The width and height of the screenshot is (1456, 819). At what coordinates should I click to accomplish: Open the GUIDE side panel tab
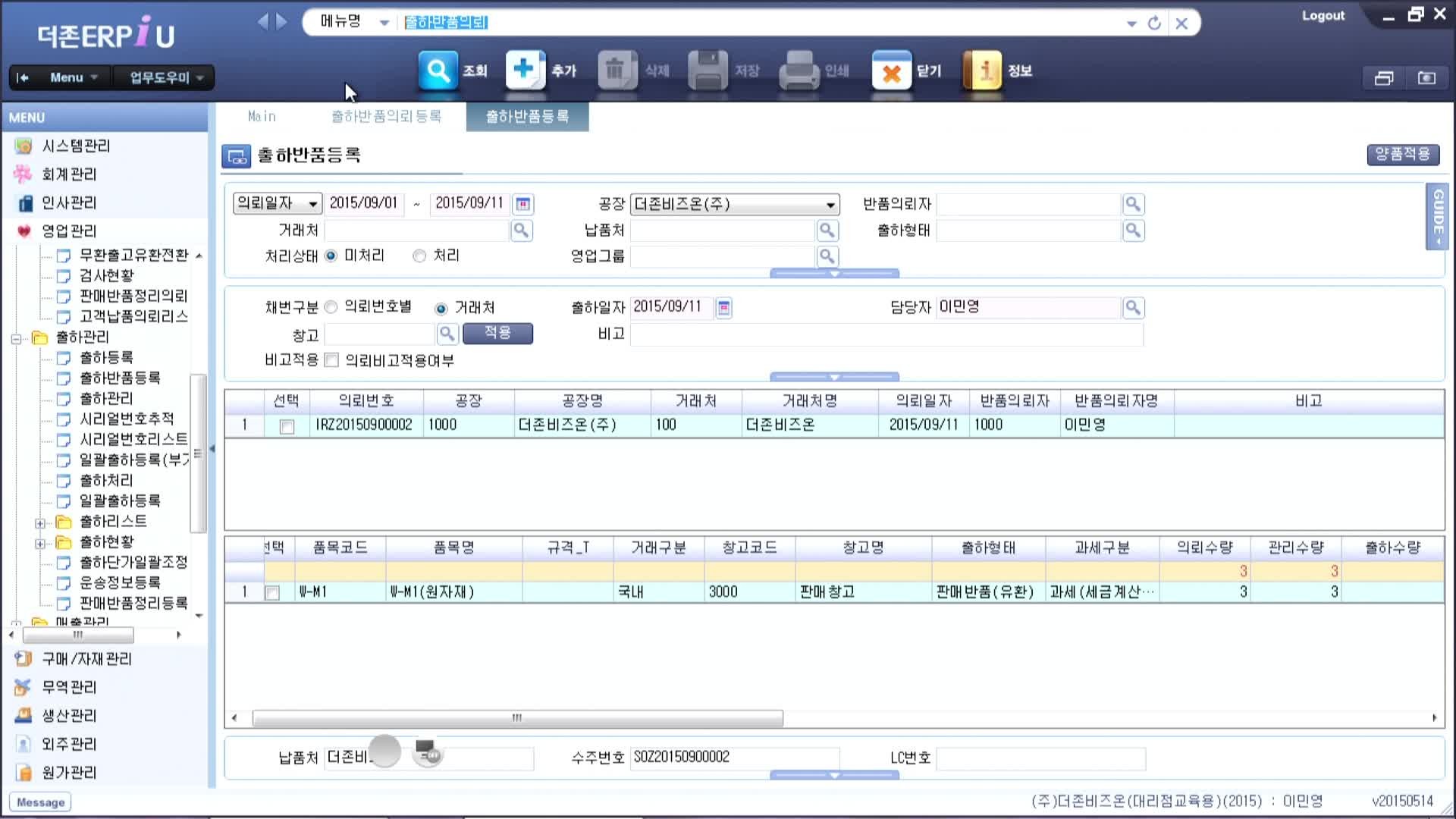coord(1437,216)
